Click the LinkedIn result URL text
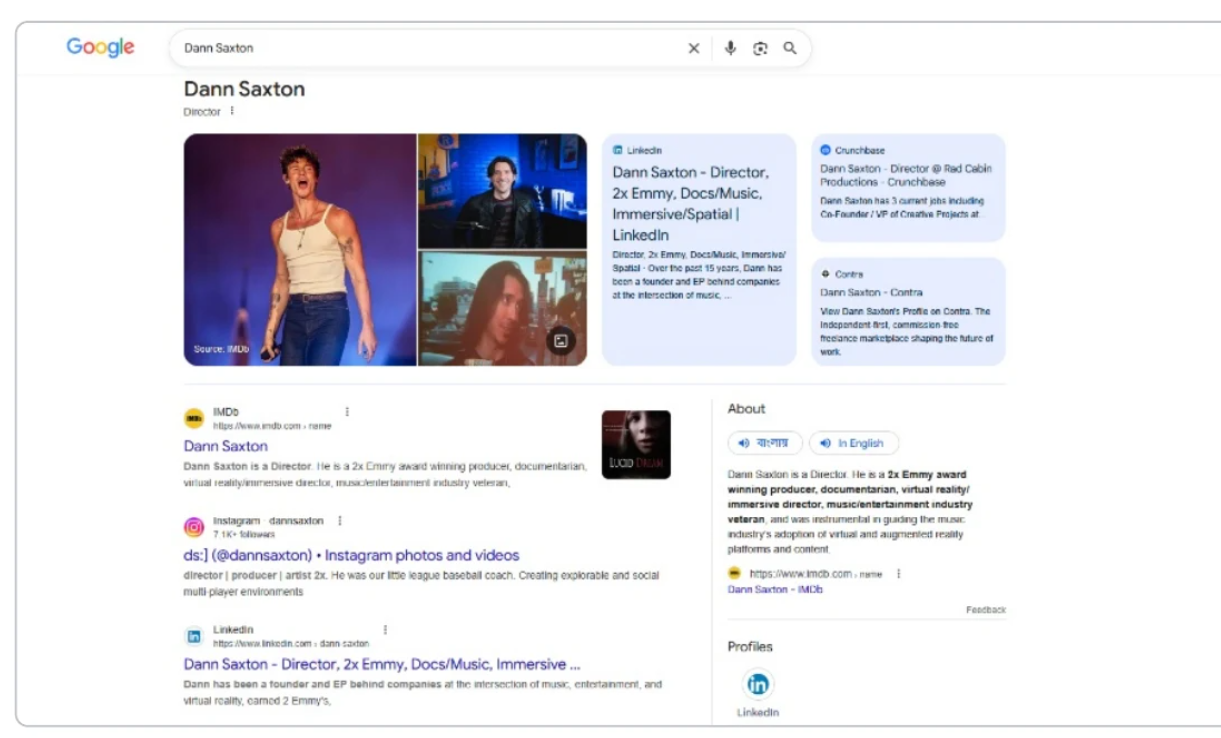This screenshot has height=738, width=1221. pos(291,644)
